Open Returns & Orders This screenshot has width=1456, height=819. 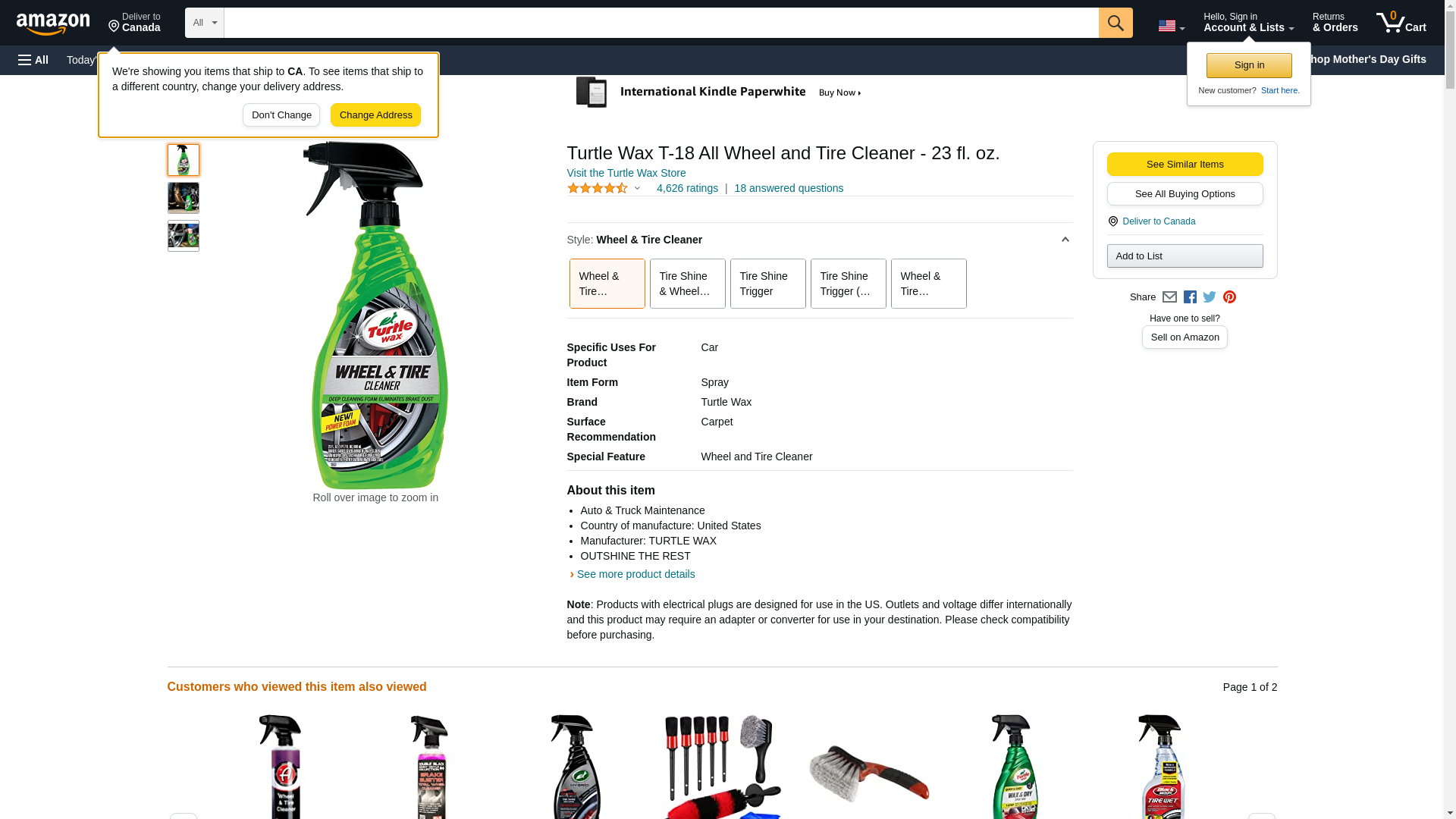(1335, 23)
